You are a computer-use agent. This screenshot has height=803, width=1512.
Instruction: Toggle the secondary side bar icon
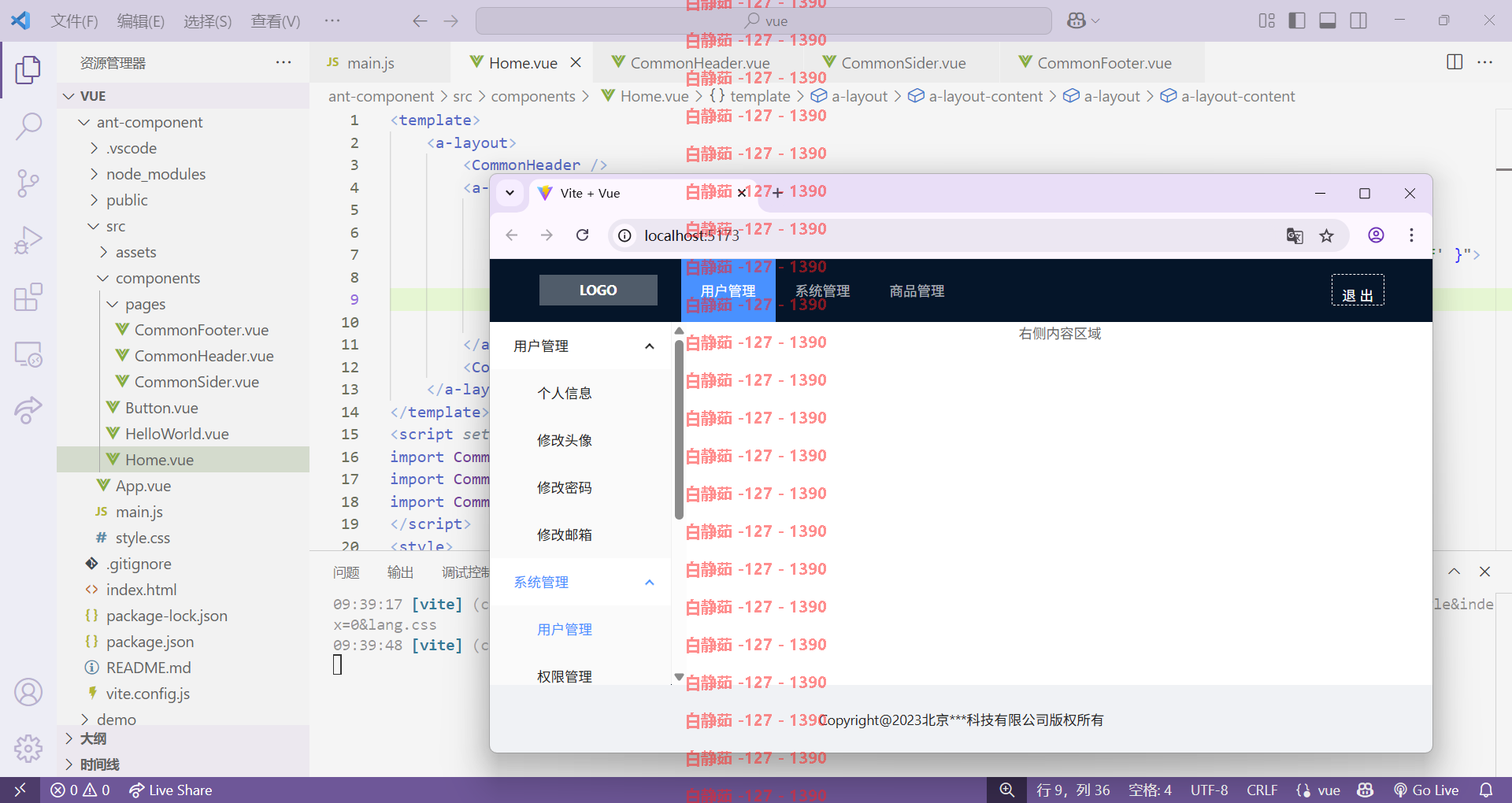click(x=1358, y=20)
